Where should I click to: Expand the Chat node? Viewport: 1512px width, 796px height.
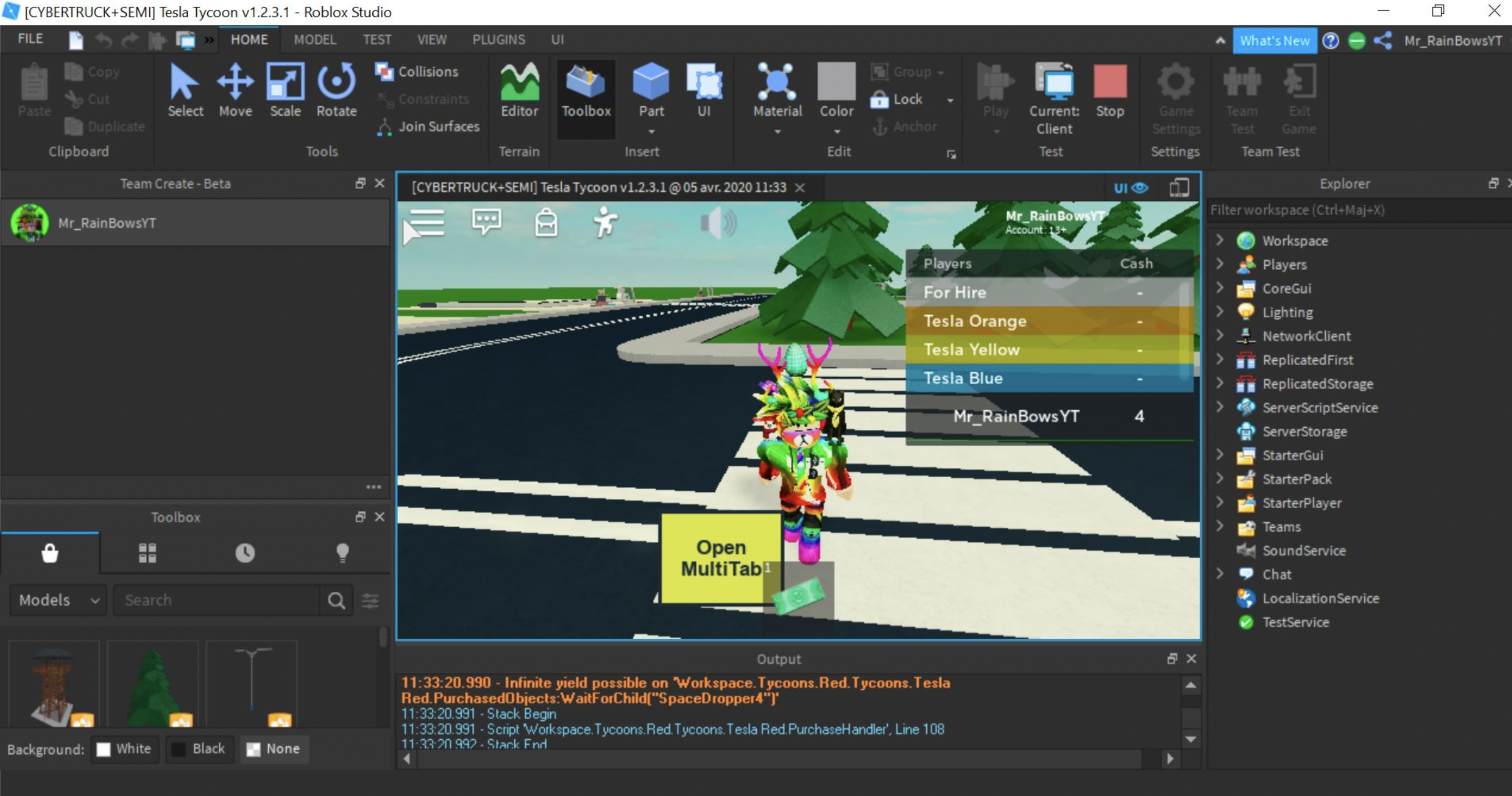(x=1220, y=573)
